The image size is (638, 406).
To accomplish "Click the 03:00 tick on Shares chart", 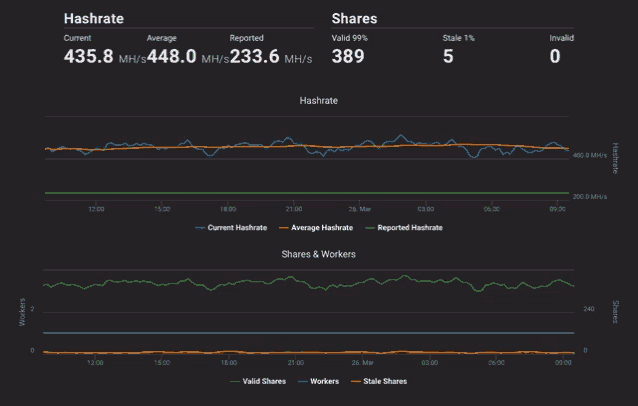I will (x=430, y=362).
